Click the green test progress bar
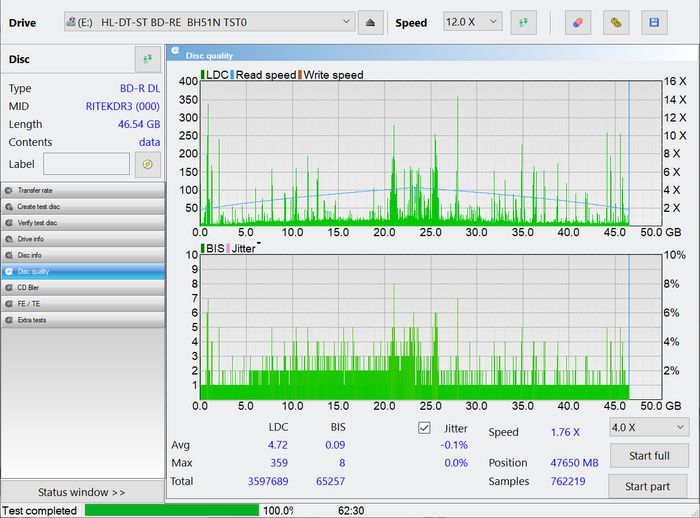The width and height of the screenshot is (700, 518). 170,510
